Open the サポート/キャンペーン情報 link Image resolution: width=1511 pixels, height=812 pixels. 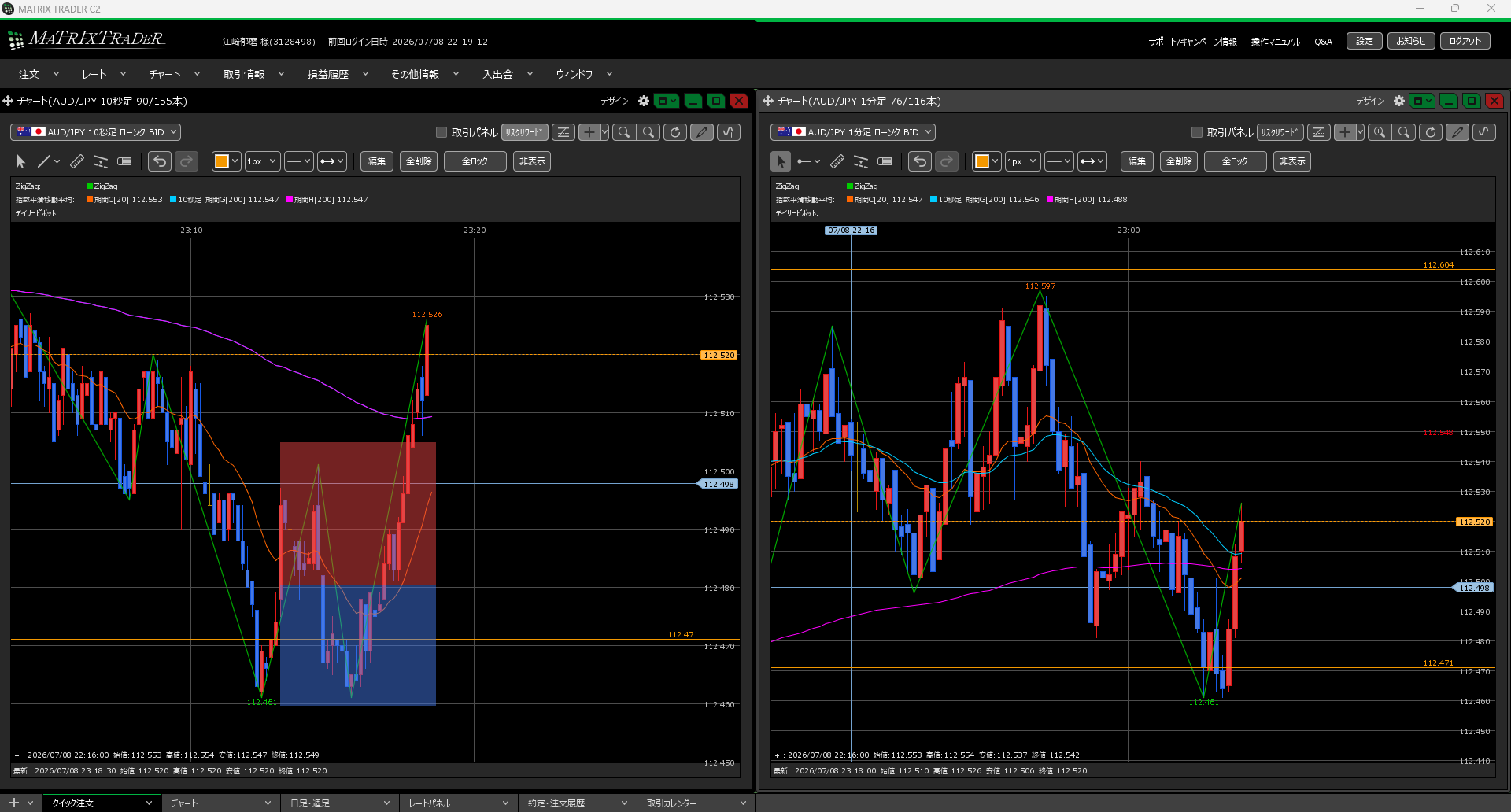[1192, 42]
